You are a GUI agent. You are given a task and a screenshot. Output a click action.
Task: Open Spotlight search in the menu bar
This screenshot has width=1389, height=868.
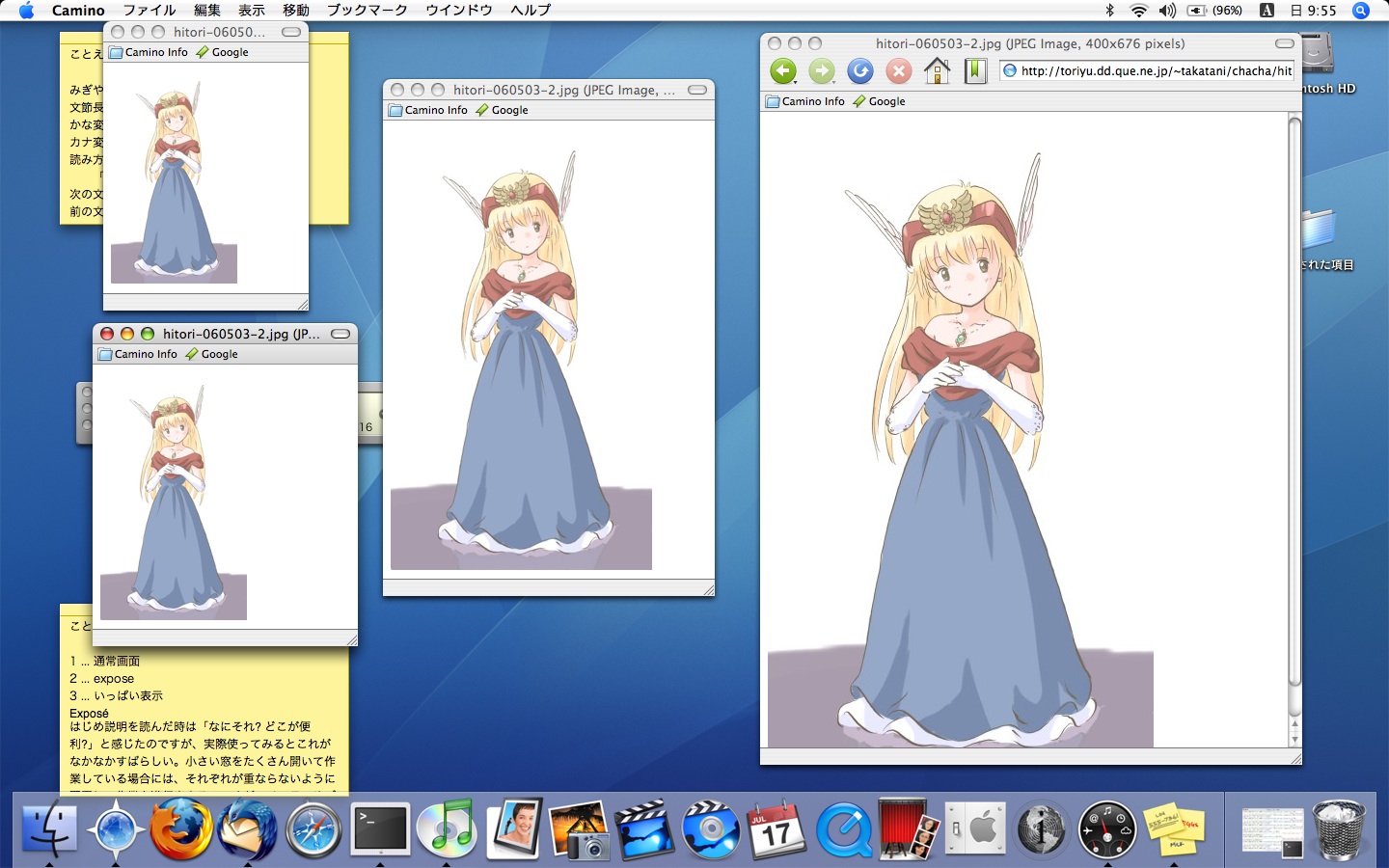(x=1361, y=11)
